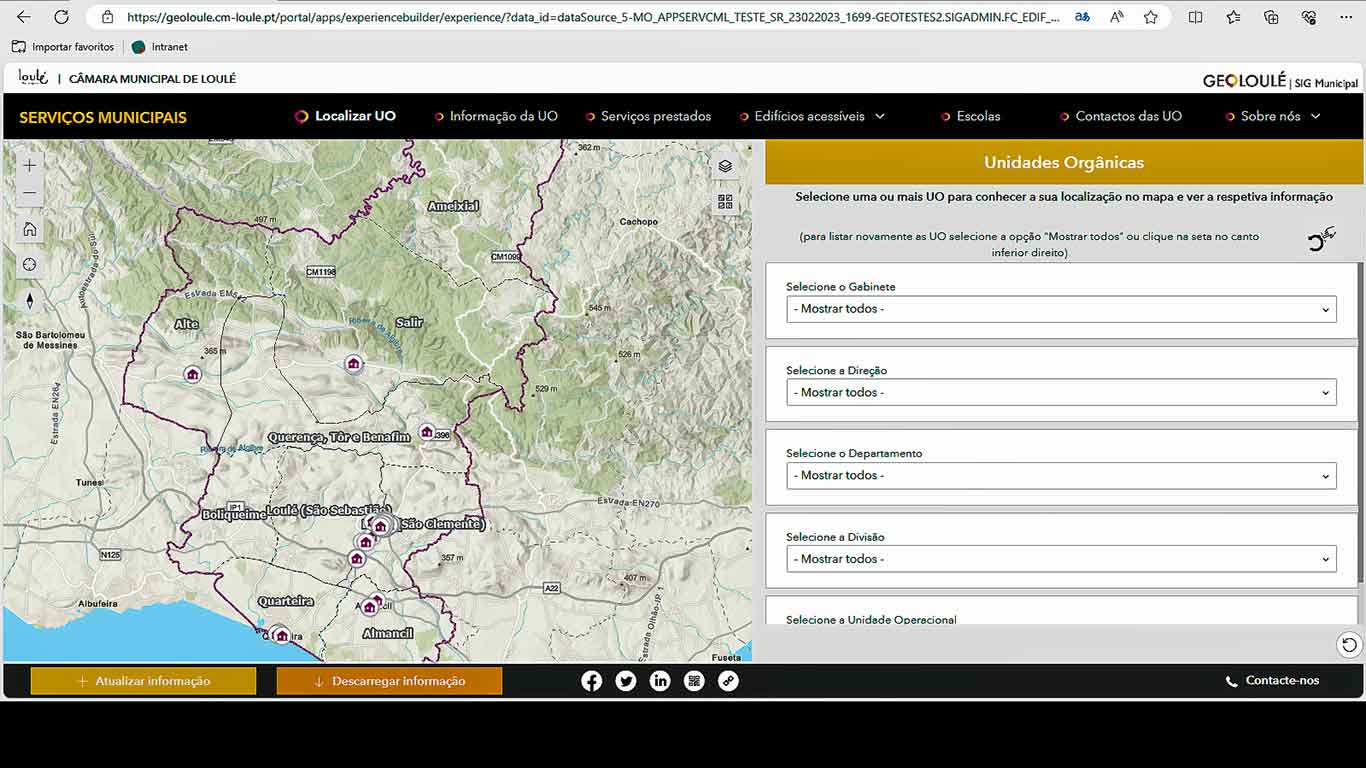The height and width of the screenshot is (768, 1366).
Task: View site security lock information
Action: (x=107, y=17)
